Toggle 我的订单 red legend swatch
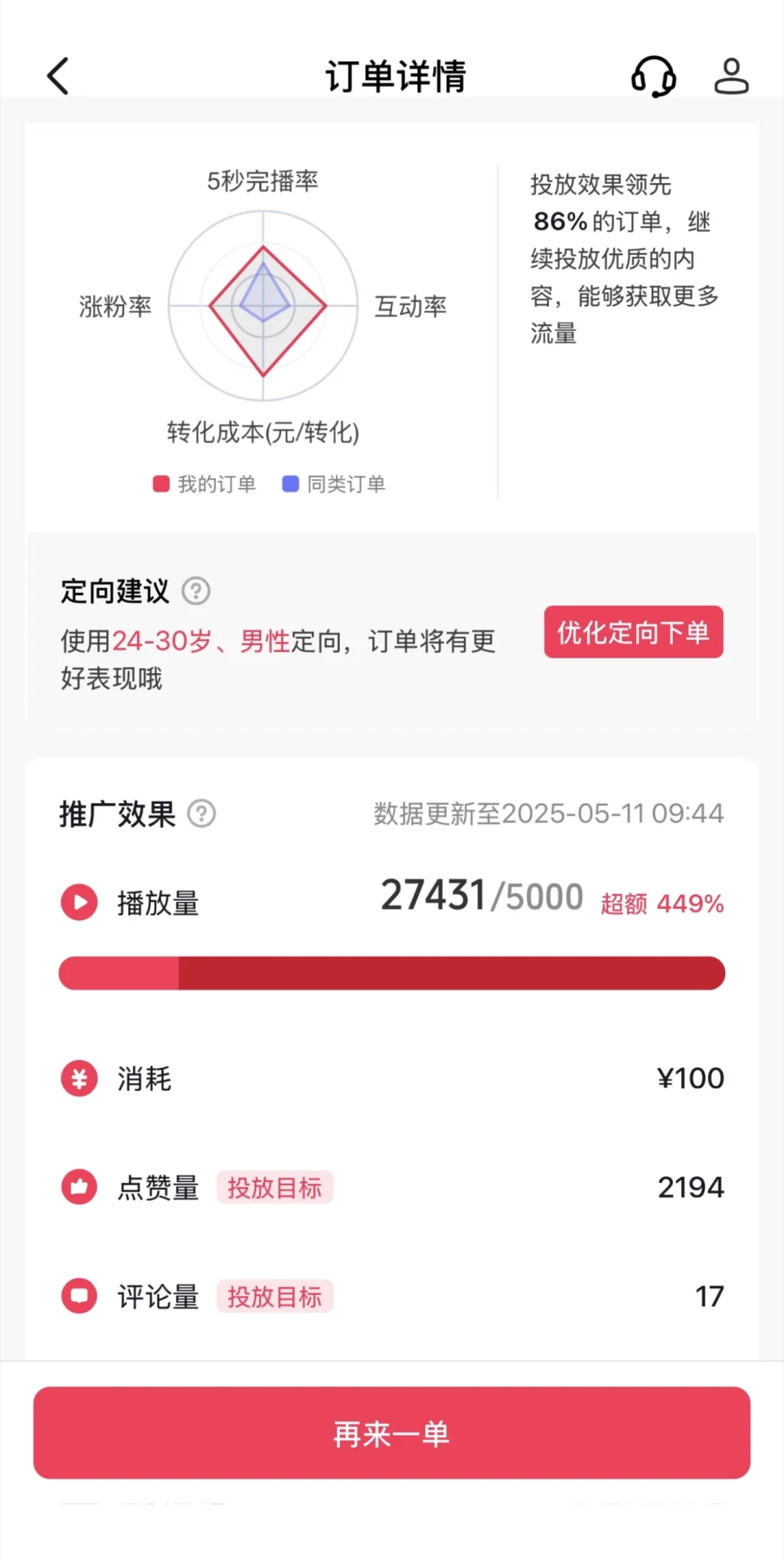Screen dimensions: 784x1558 161,484
